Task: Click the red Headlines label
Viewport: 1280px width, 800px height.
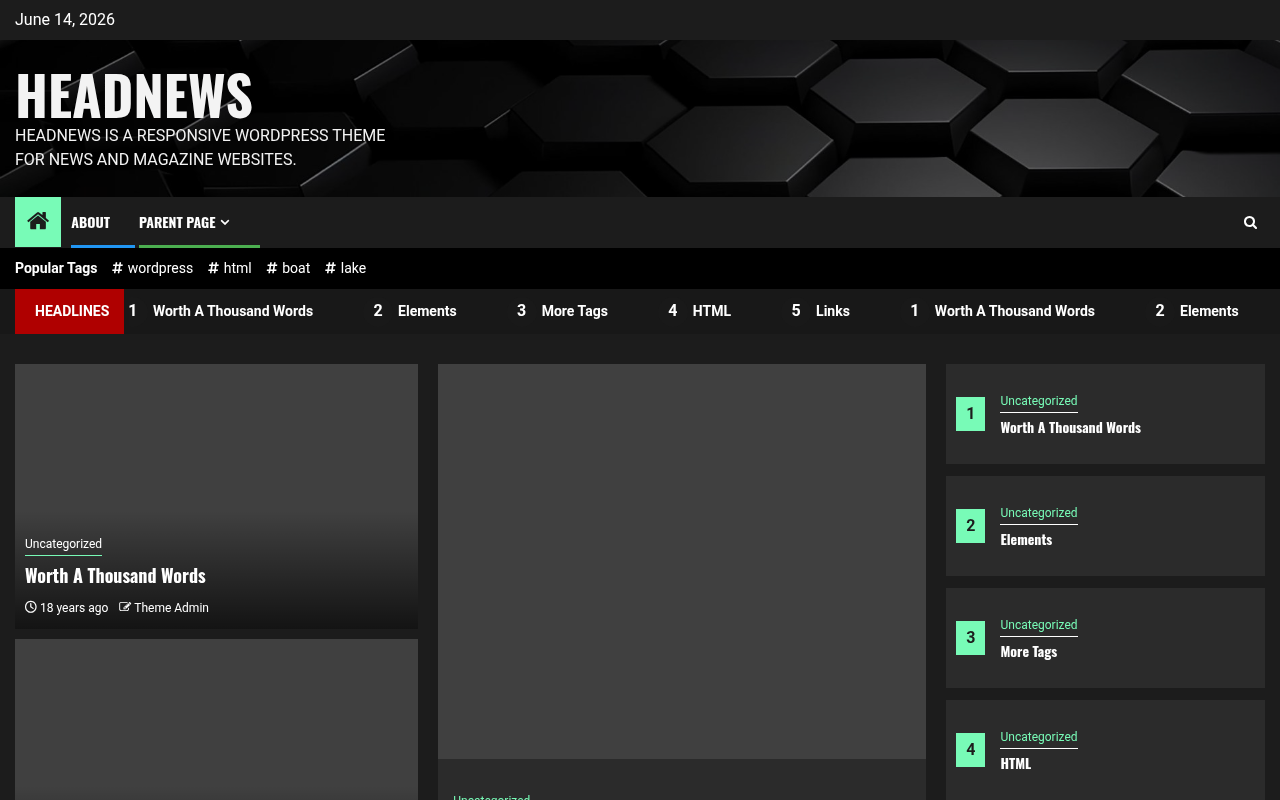Action: pyautogui.click(x=70, y=311)
